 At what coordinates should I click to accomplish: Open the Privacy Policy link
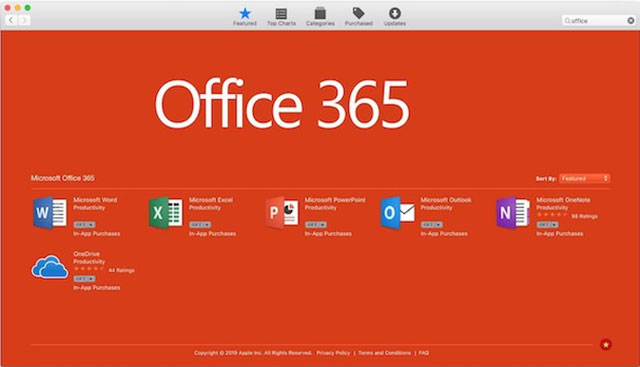pos(333,353)
